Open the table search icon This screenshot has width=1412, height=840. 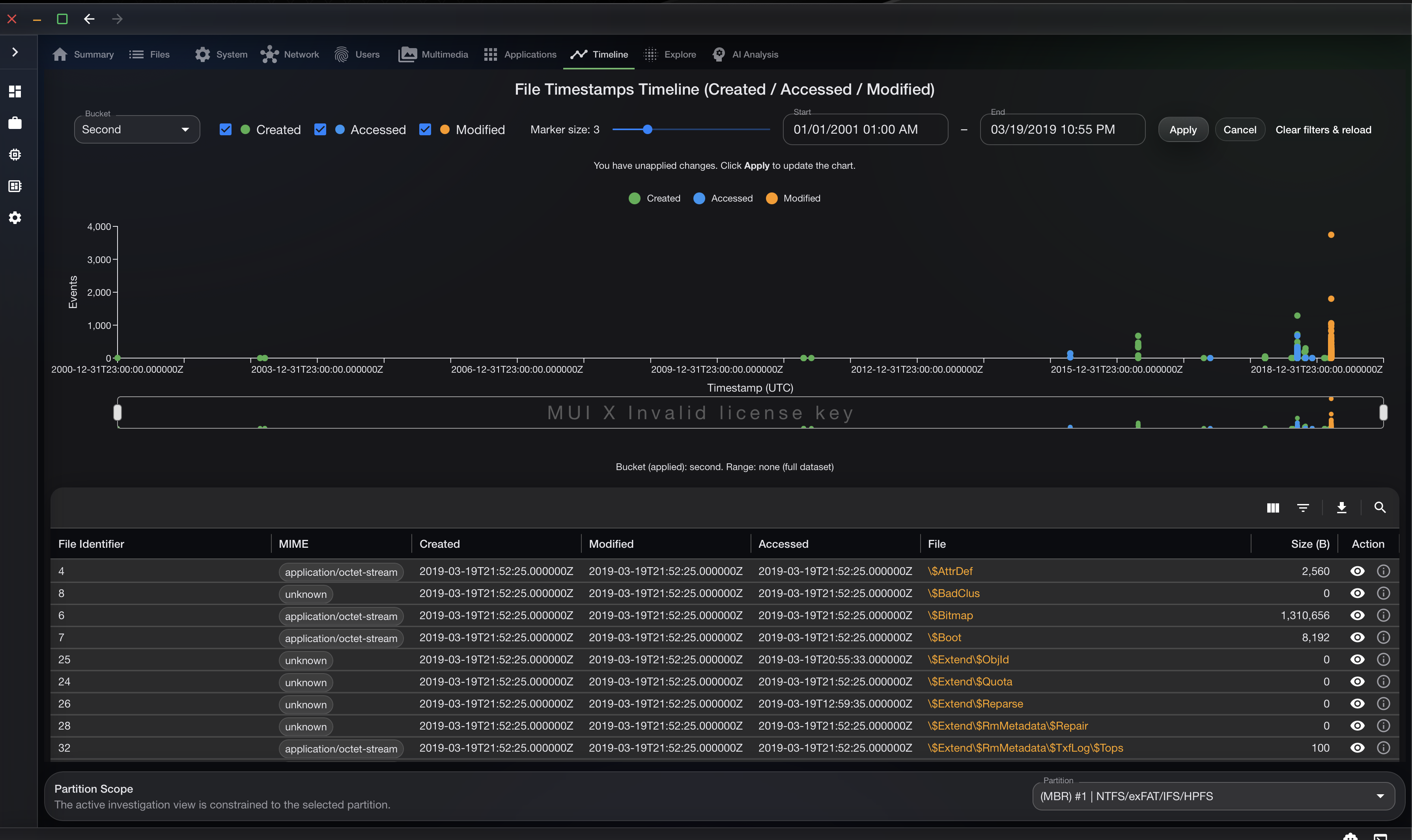1380,508
